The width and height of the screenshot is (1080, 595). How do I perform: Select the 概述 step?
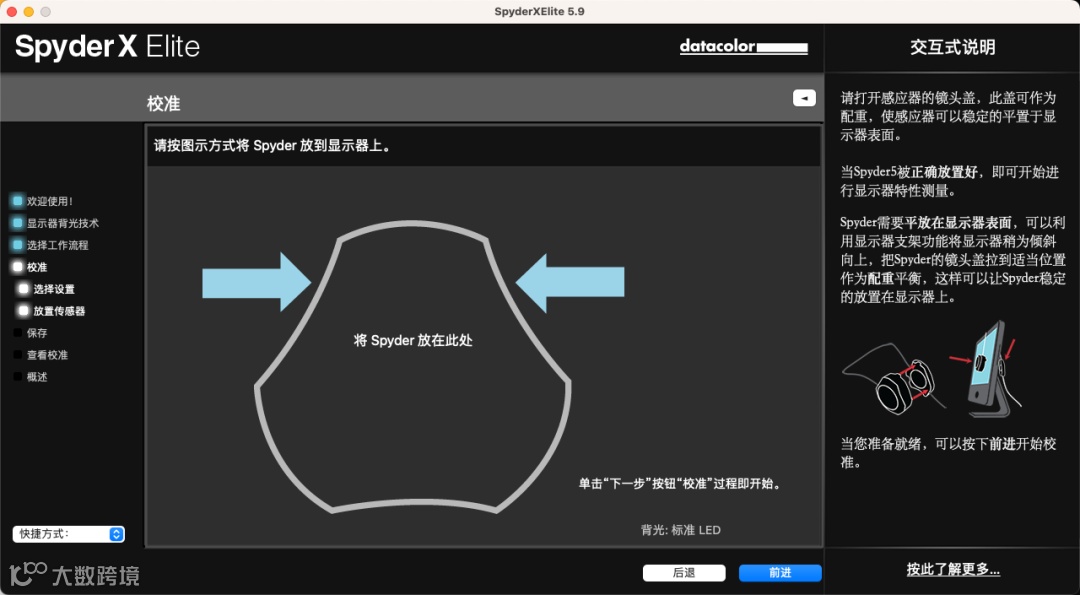click(x=30, y=377)
